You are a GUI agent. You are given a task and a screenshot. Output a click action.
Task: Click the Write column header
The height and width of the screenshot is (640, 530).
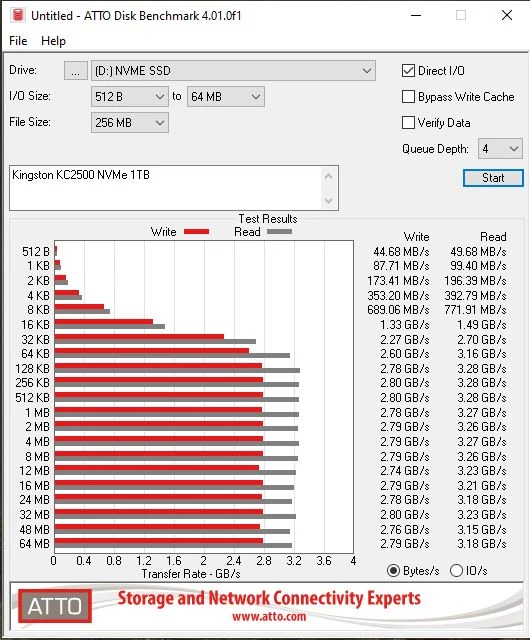point(416,237)
